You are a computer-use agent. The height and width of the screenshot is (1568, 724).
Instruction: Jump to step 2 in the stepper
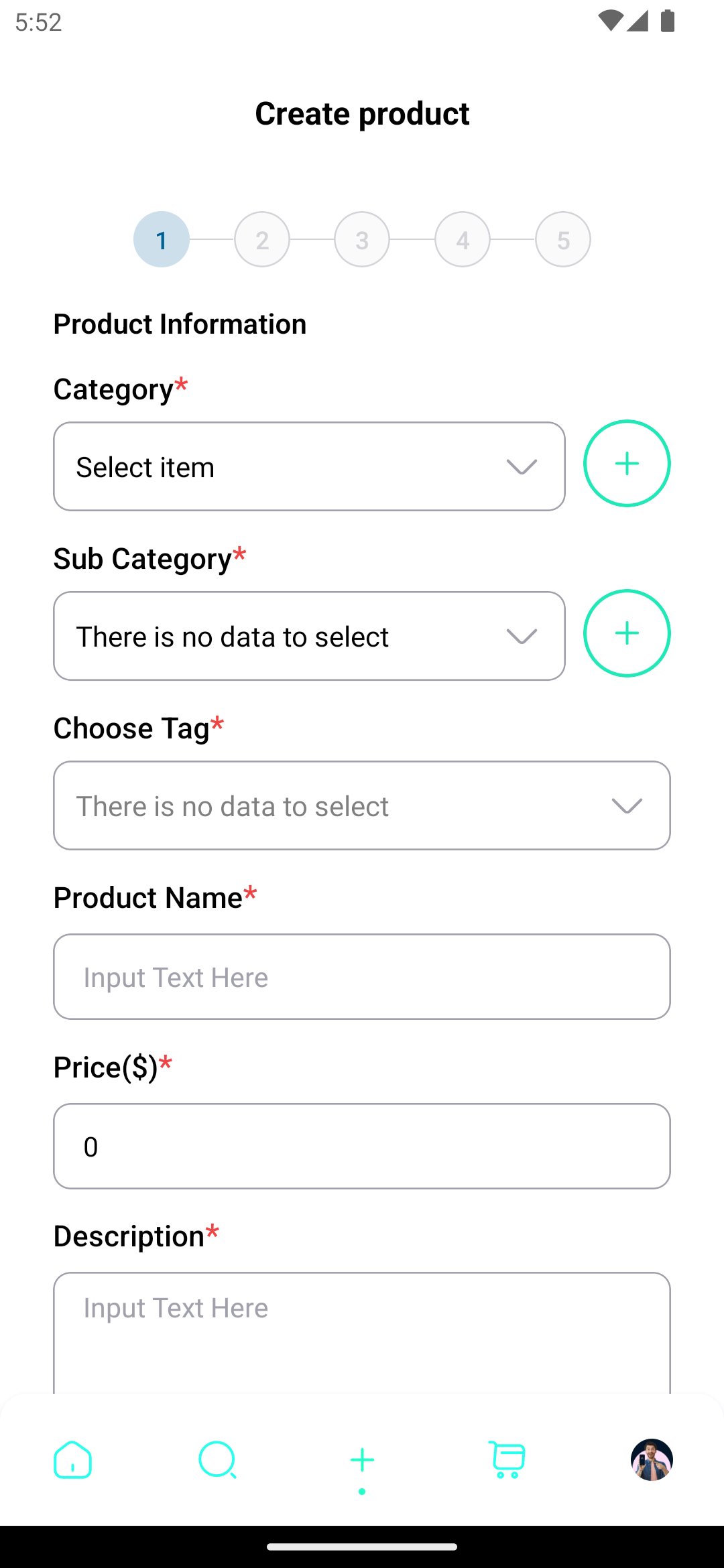(x=262, y=240)
